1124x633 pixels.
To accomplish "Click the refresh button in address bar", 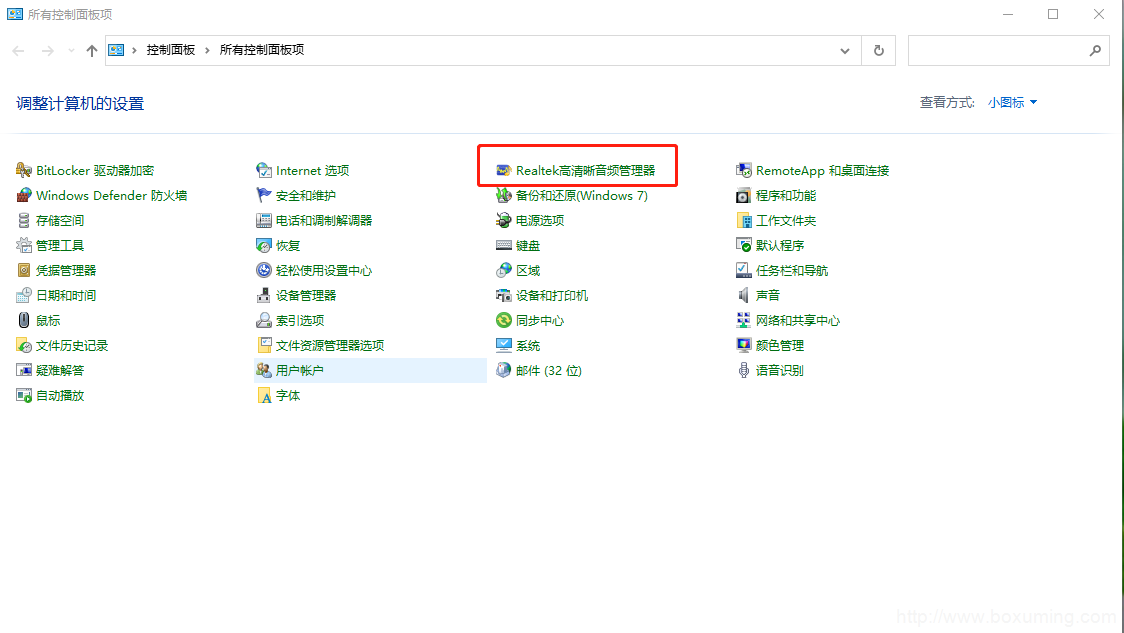I will point(879,51).
